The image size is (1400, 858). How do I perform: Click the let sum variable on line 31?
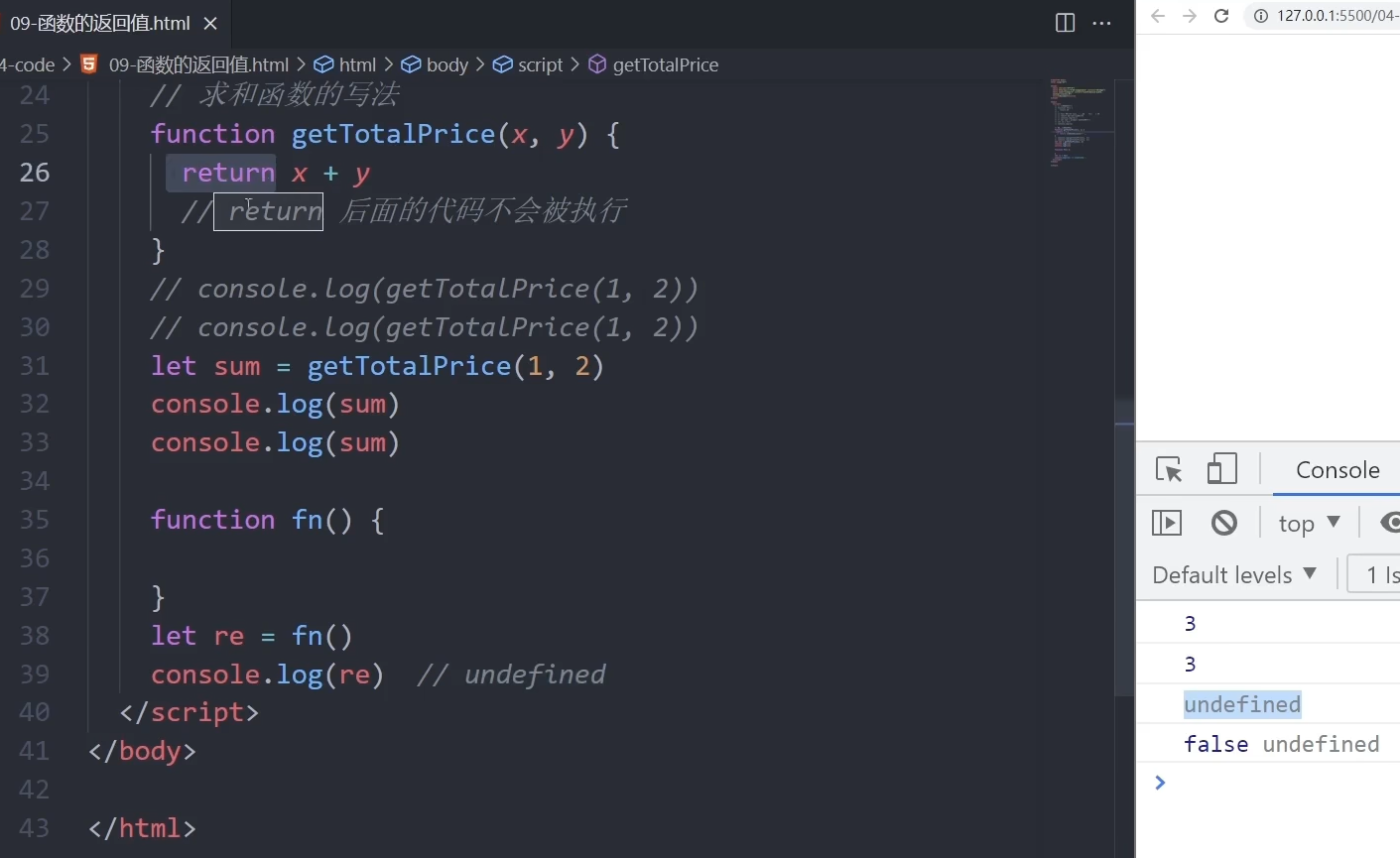tap(237, 366)
